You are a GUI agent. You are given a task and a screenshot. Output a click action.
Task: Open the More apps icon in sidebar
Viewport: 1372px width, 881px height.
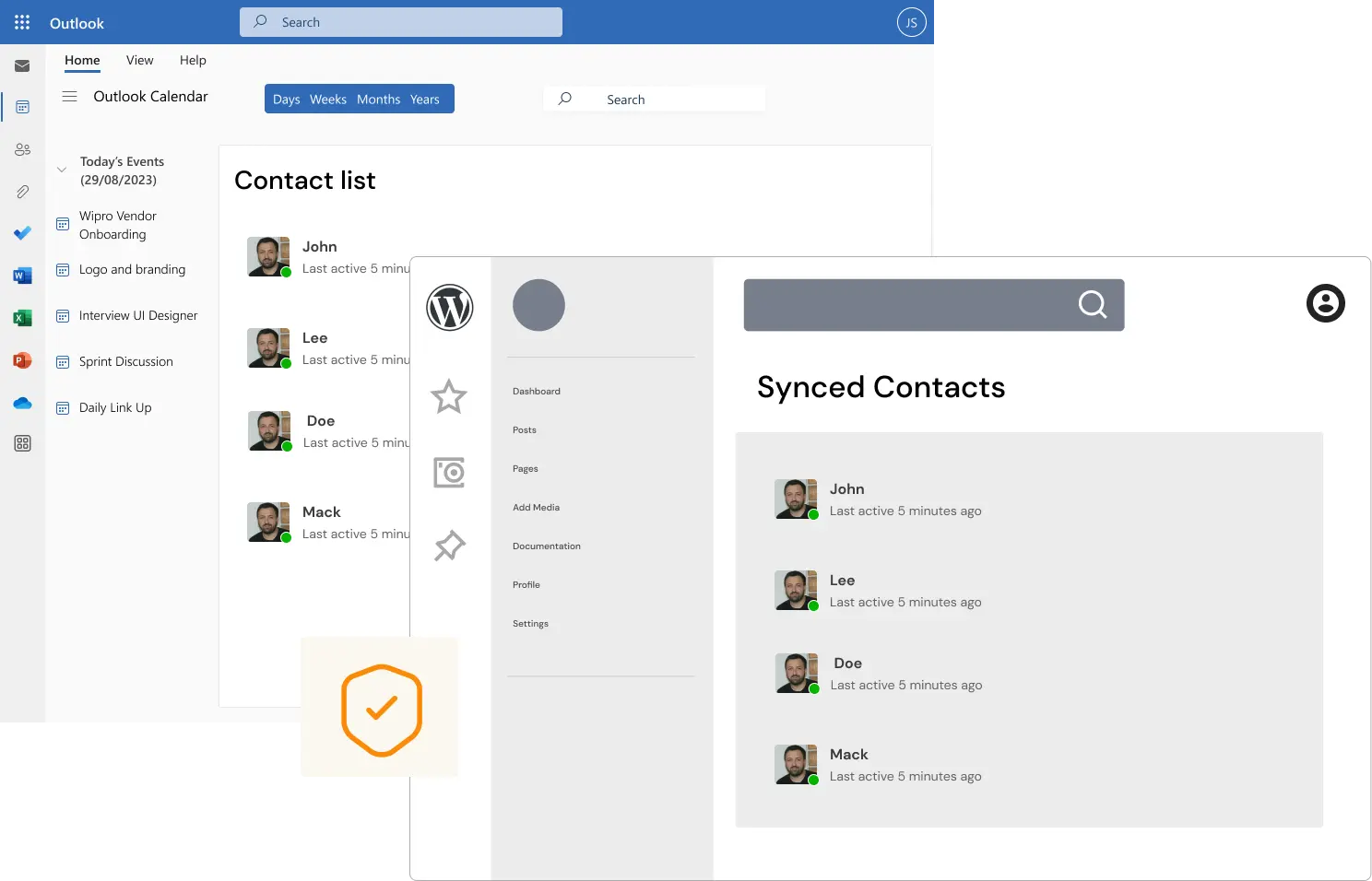coord(23,443)
